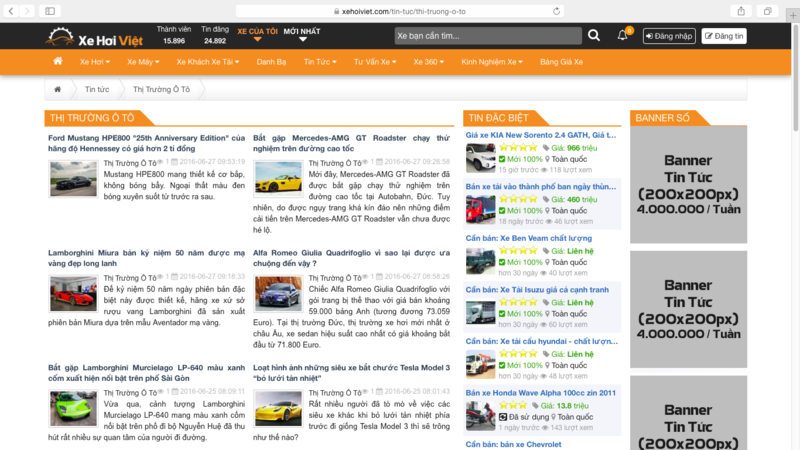800x450 pixels.
Task: Open the Bảng Giá Xe menu item
Action: coord(561,62)
